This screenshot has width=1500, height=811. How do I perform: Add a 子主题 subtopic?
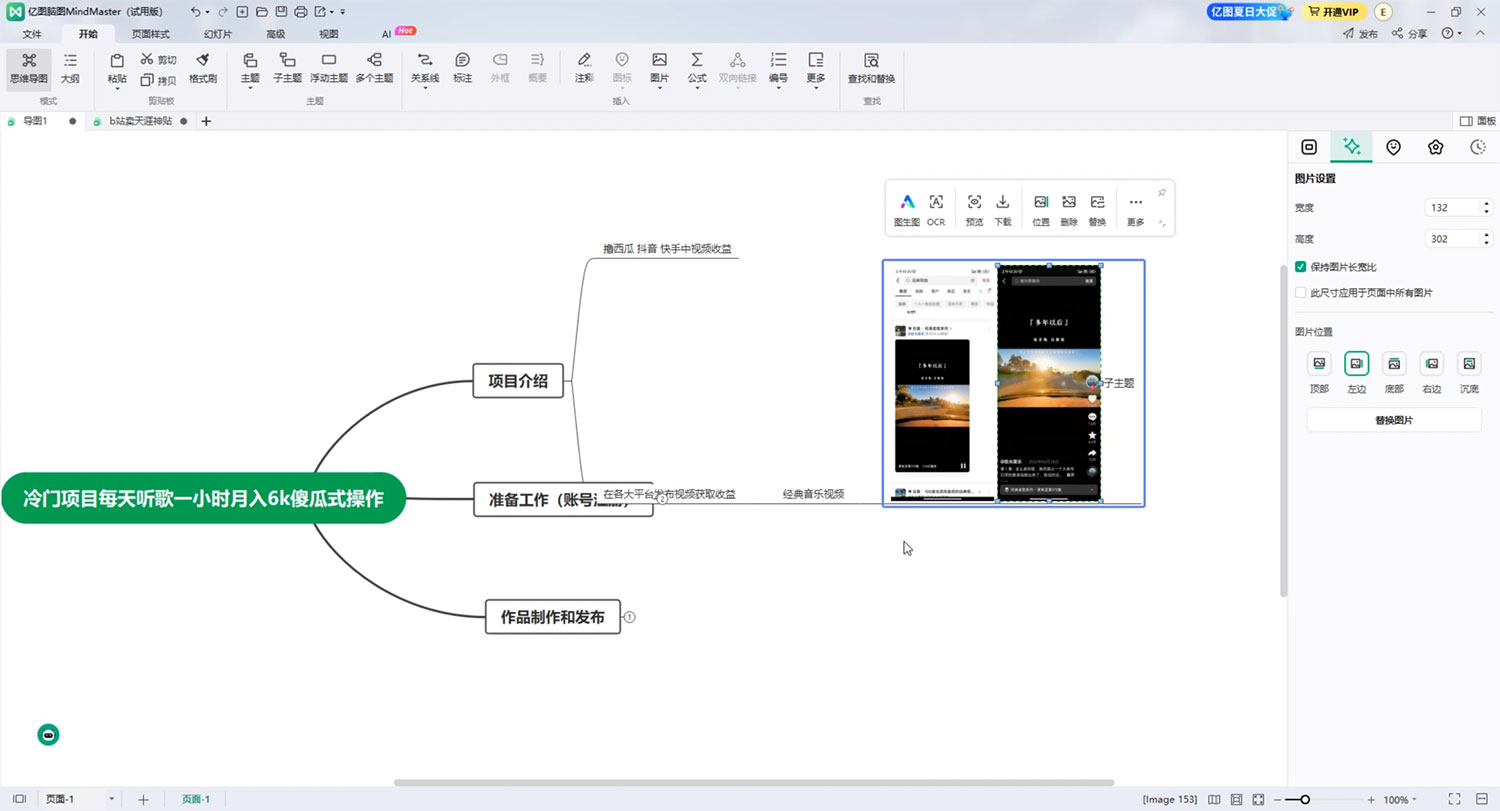(x=287, y=67)
